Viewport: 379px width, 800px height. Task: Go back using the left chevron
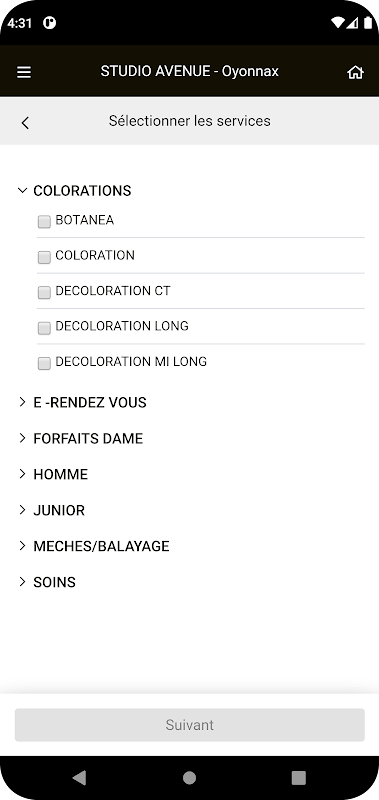(25, 122)
